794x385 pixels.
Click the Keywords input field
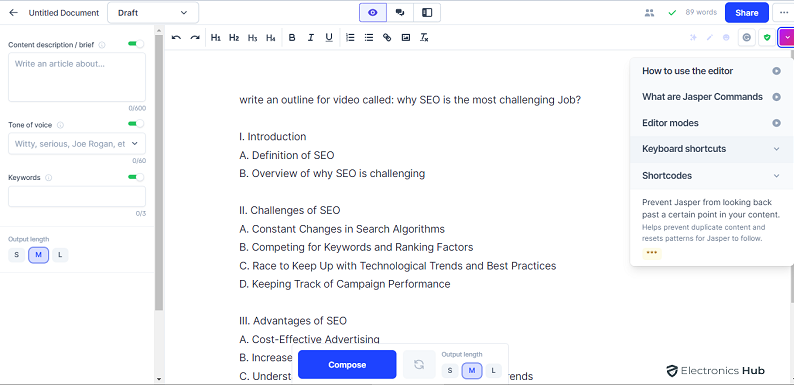77,197
